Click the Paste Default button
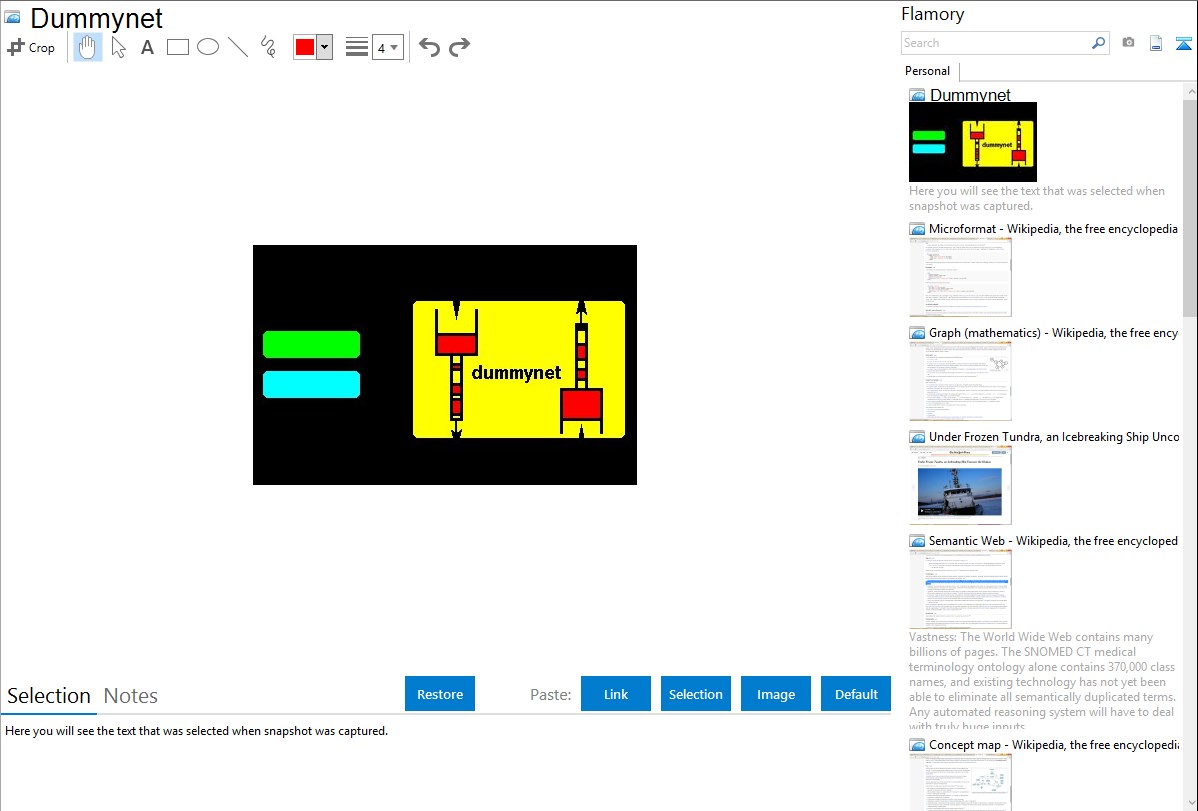This screenshot has height=811, width=1198. pos(856,694)
